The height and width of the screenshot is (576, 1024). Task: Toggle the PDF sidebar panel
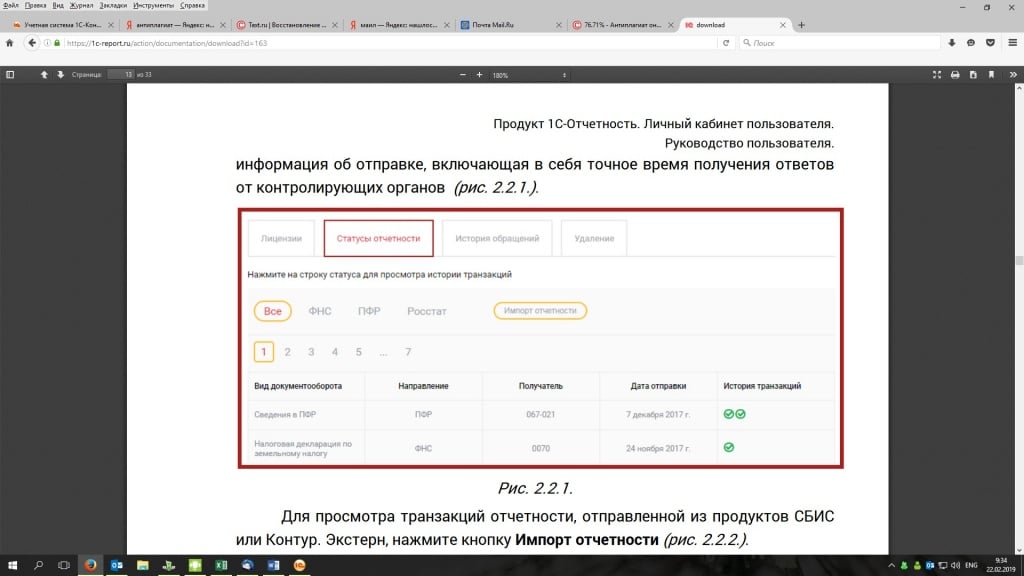(x=10, y=75)
